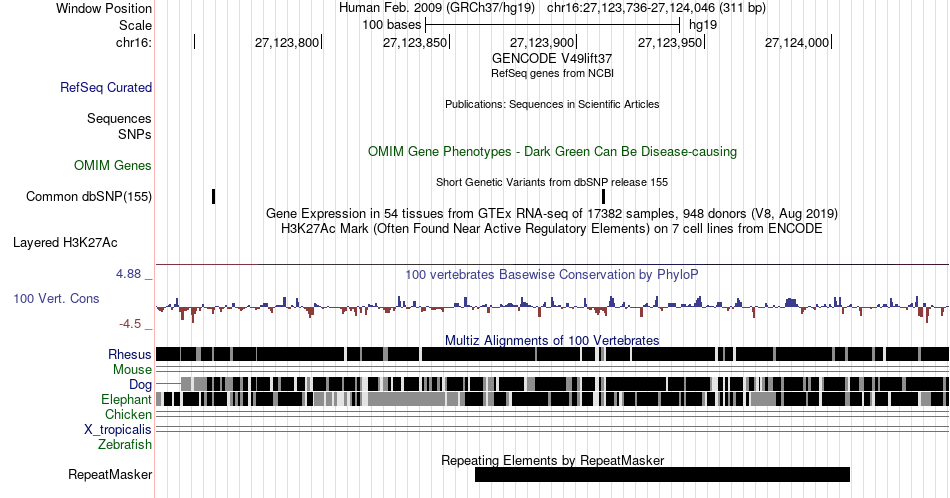The height and width of the screenshot is (498, 950).
Task: Click the -4.5 PhyloP lower value
Action: click(130, 324)
